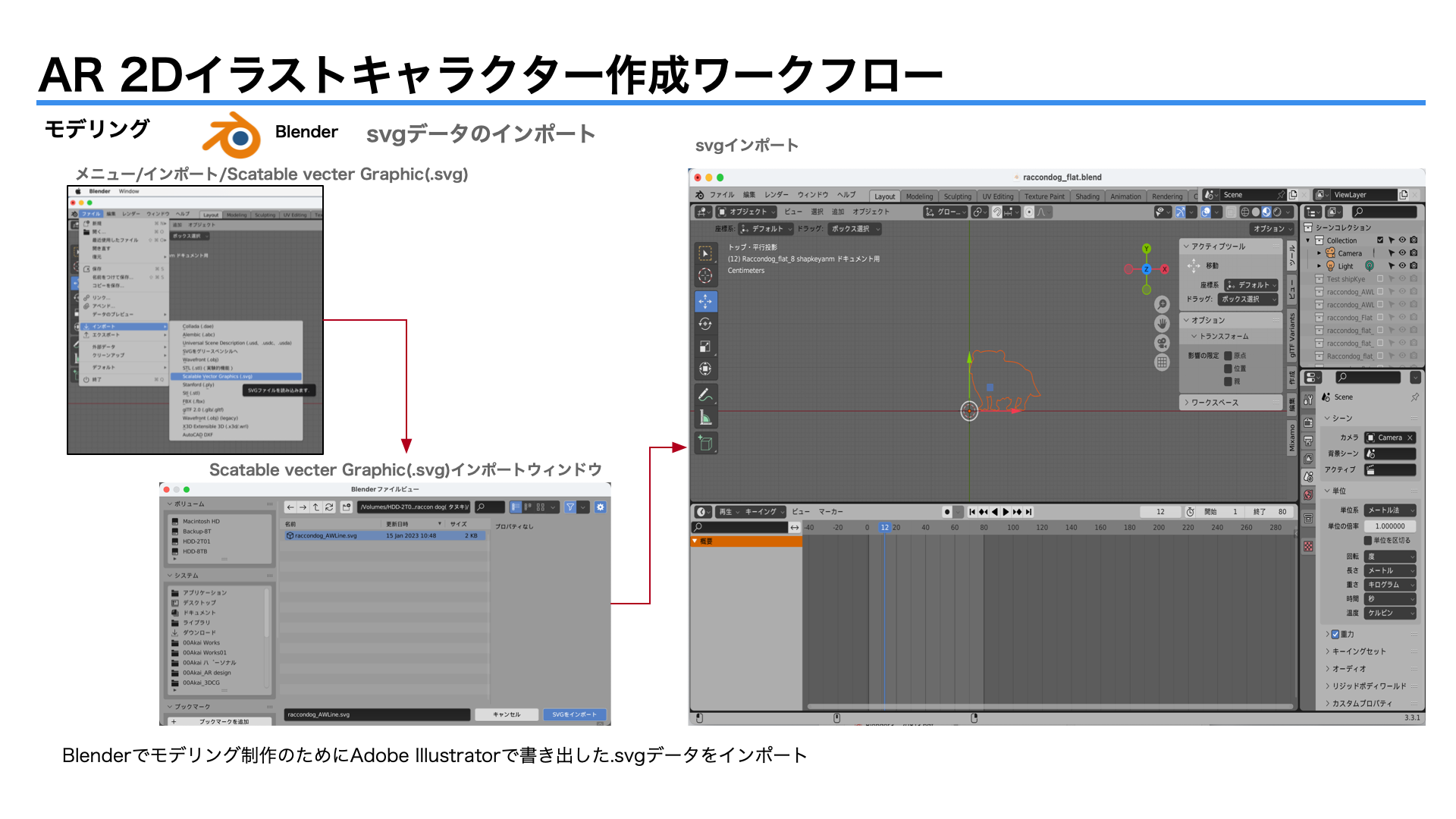Viewport: 1456px width, 819px height.
Task: Click timeline frame 12 playhead marker
Action: pos(884,527)
